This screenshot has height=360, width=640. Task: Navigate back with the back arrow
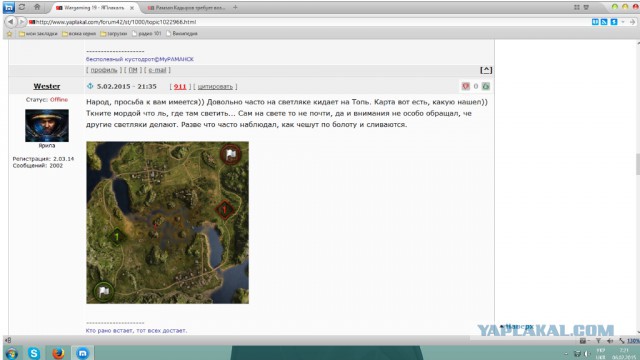click(11, 22)
